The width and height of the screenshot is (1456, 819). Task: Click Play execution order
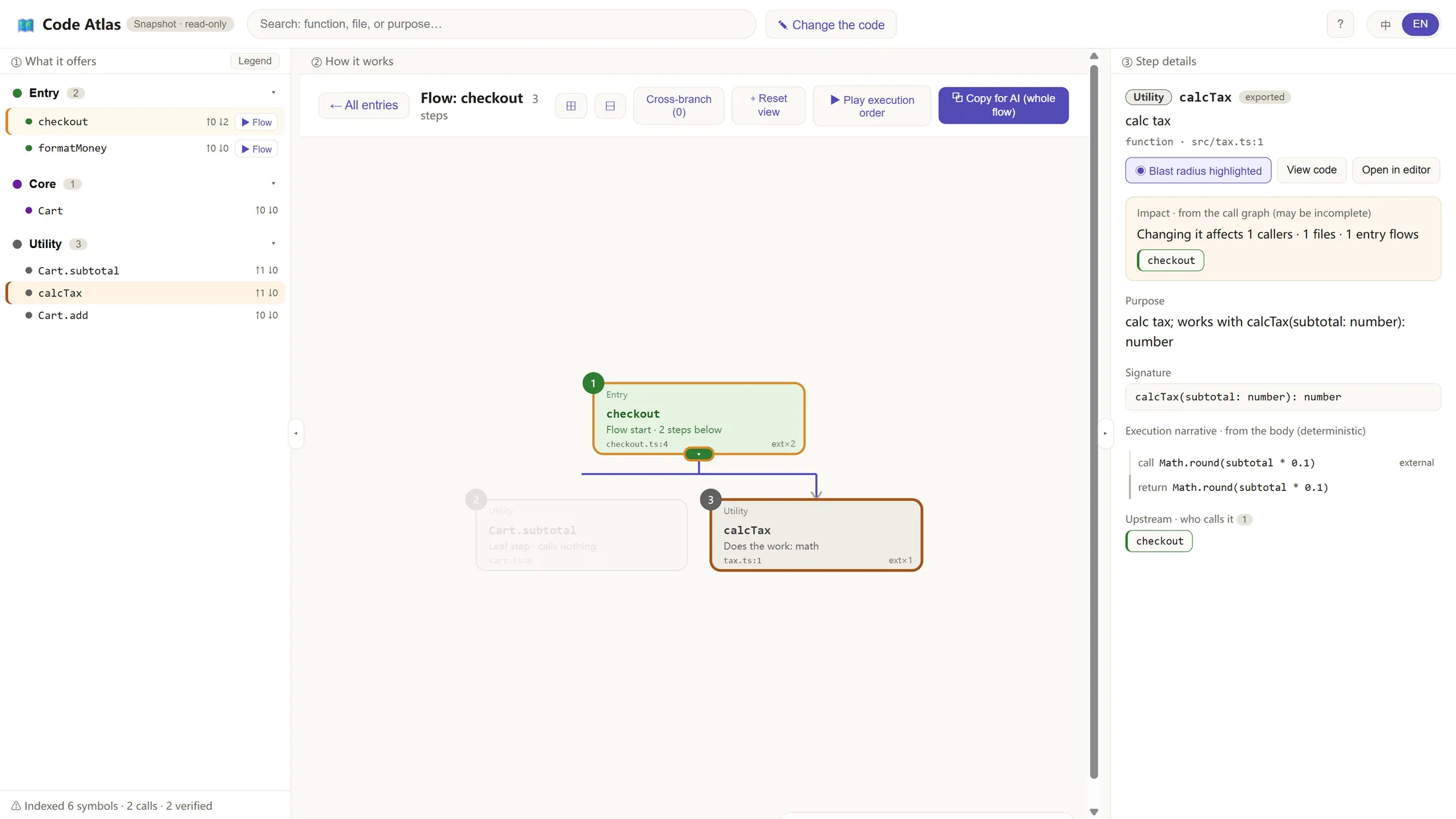tap(872, 106)
